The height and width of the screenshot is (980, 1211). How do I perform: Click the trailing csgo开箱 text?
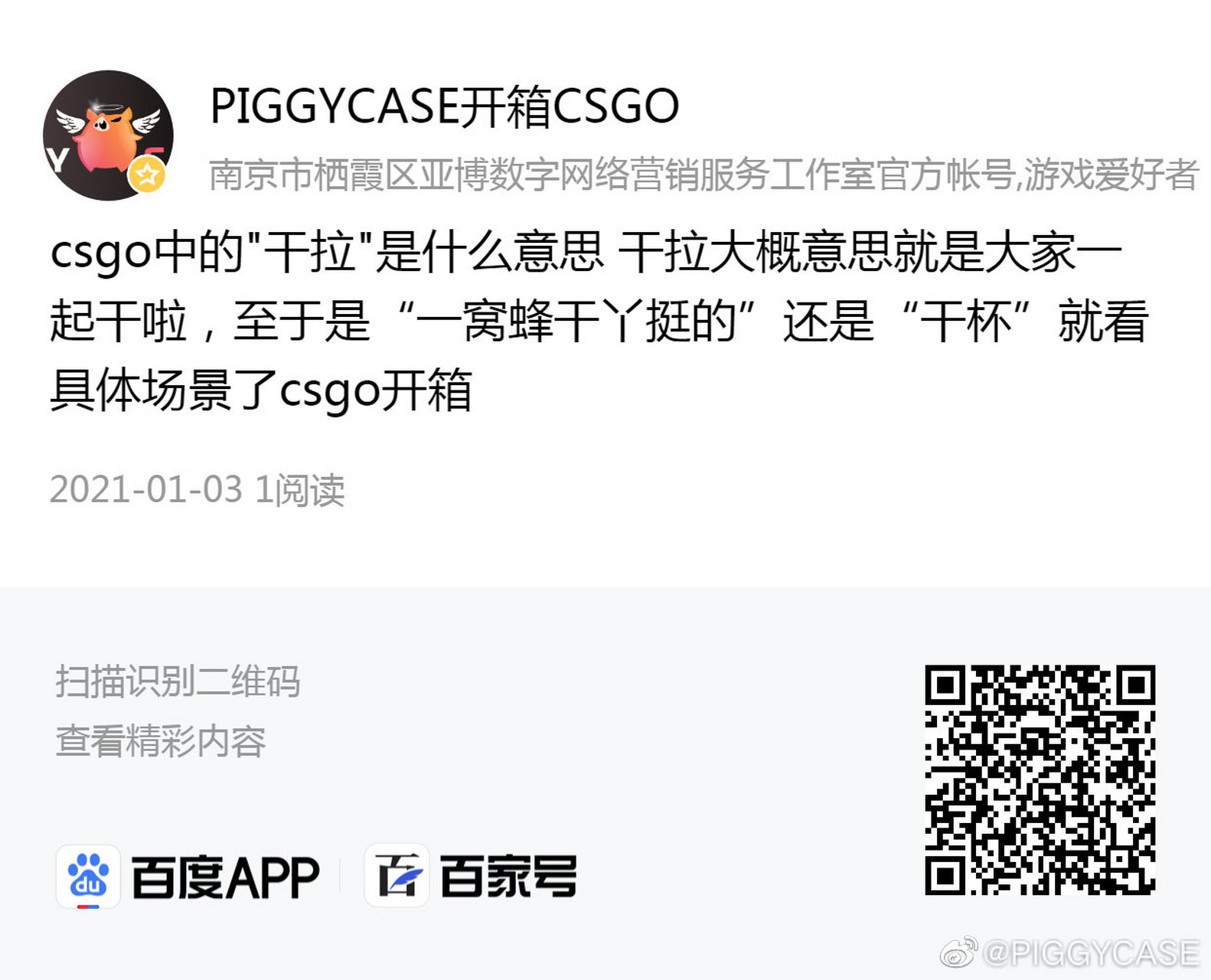tap(376, 390)
